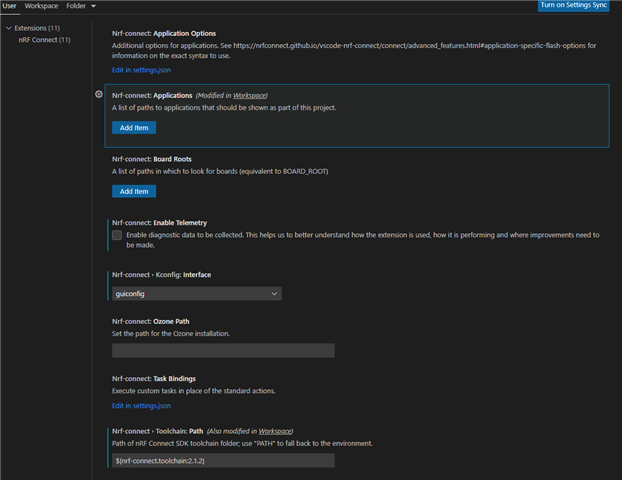This screenshot has width=622, height=480.
Task: Open Edit in settings.json for Task Bindings
Action: click(x=141, y=405)
